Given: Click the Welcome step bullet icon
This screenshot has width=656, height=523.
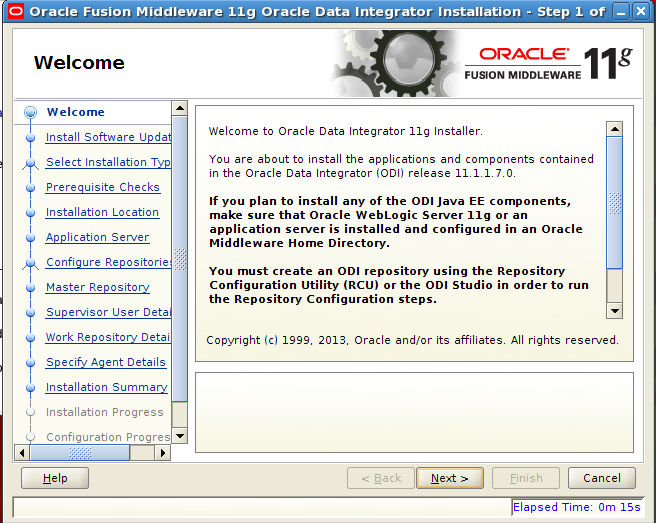Looking at the screenshot, I should pyautogui.click(x=31, y=112).
